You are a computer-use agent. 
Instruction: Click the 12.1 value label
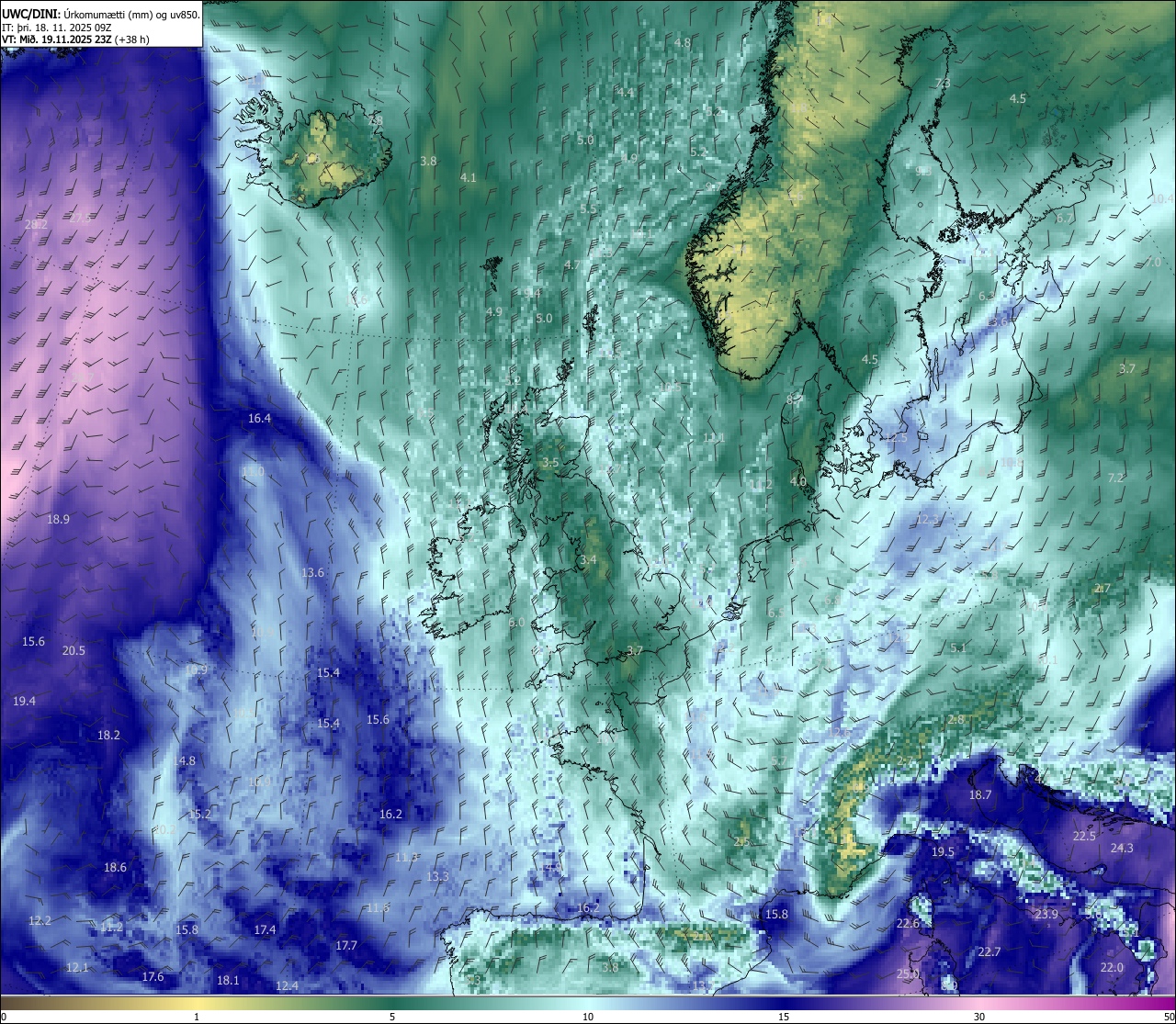coord(77,968)
